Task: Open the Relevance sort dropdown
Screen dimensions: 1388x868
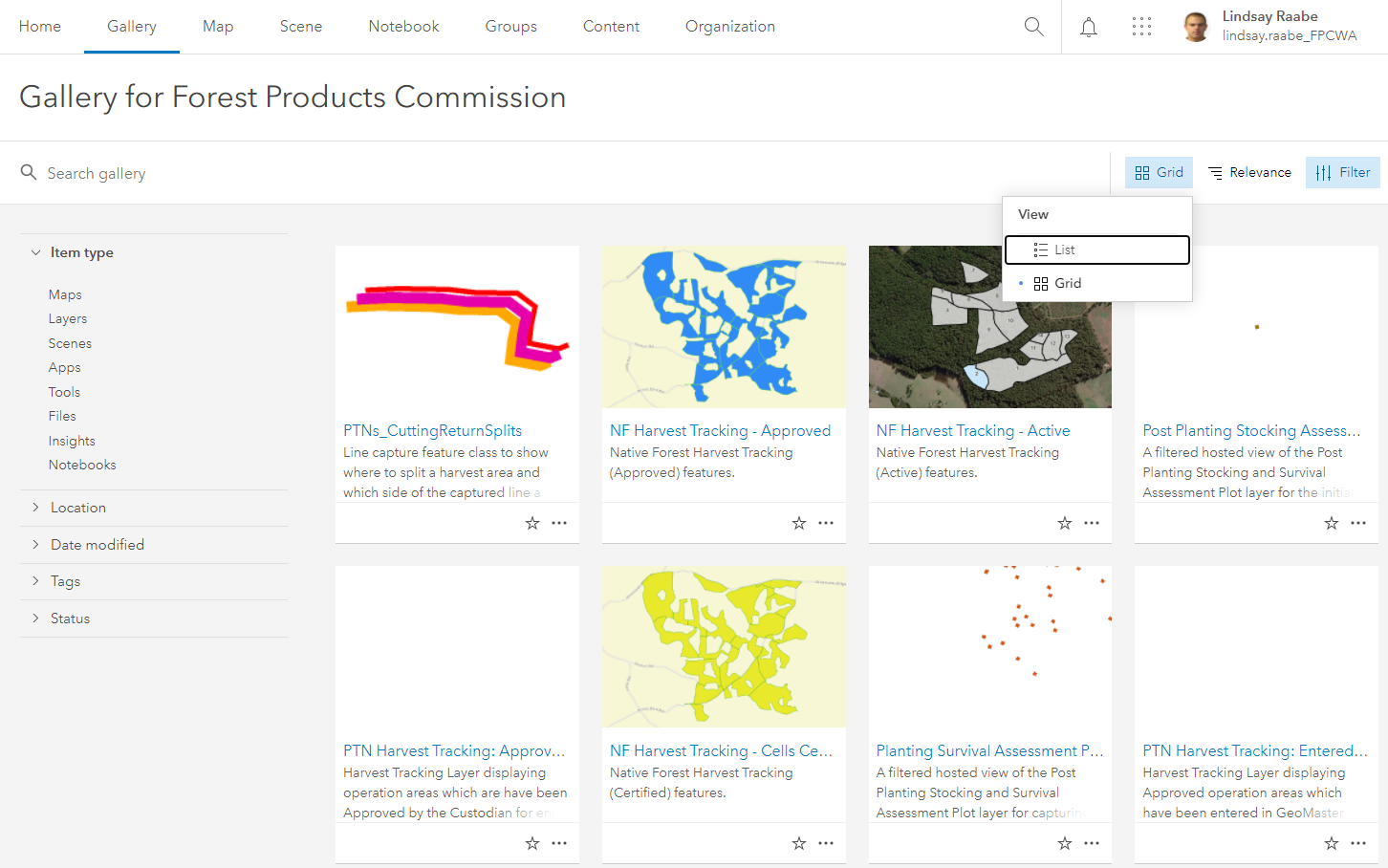Action: pos(1249,172)
